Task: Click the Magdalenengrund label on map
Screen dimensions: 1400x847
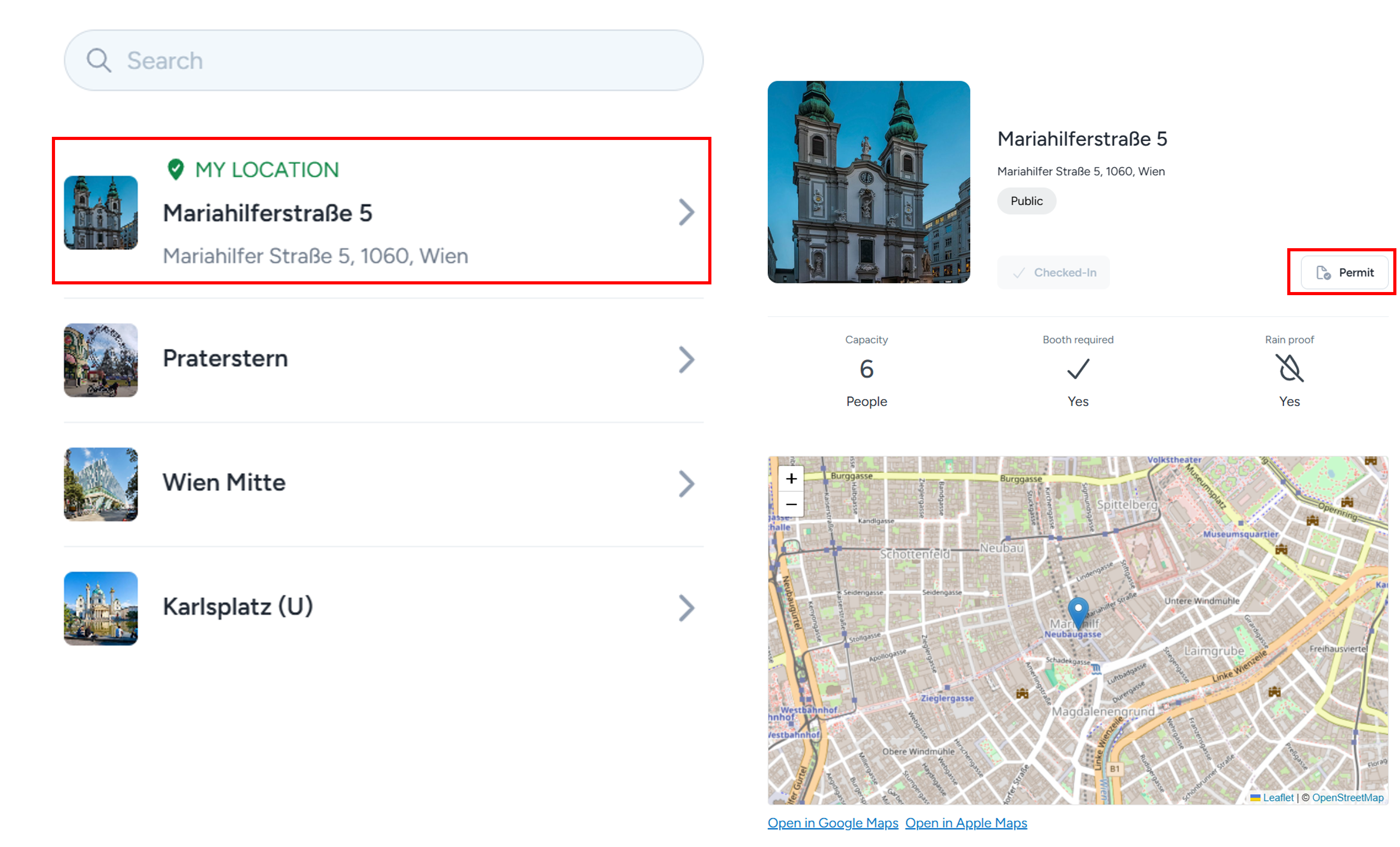Action: 1103,711
